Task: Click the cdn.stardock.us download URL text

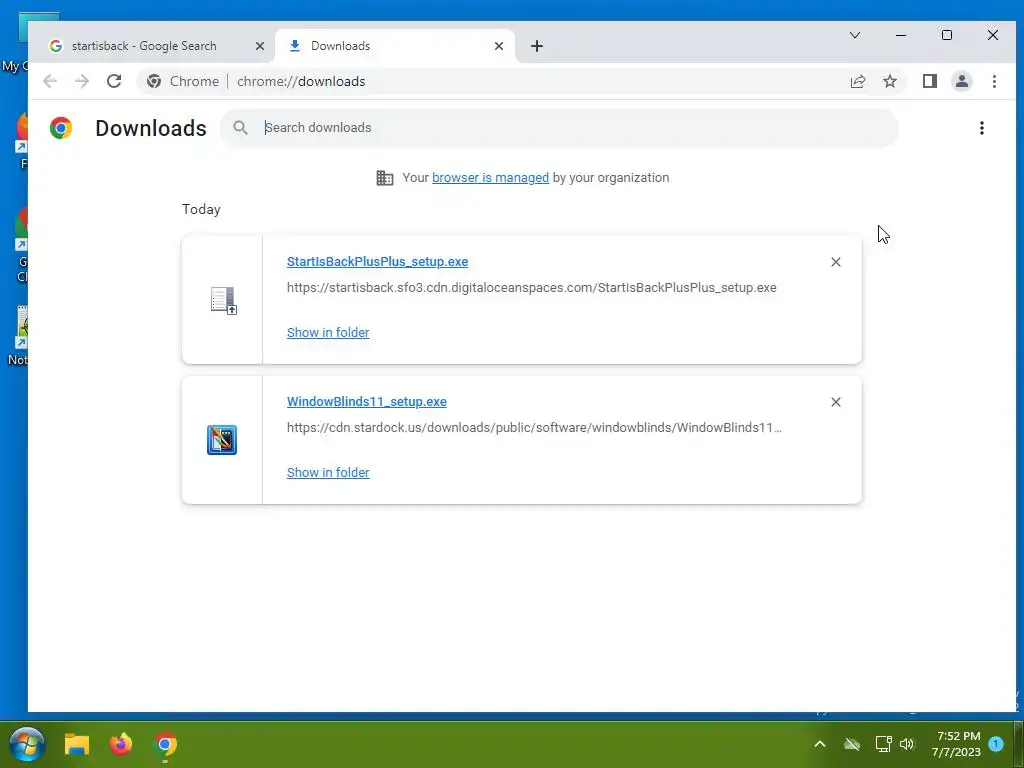Action: [534, 427]
